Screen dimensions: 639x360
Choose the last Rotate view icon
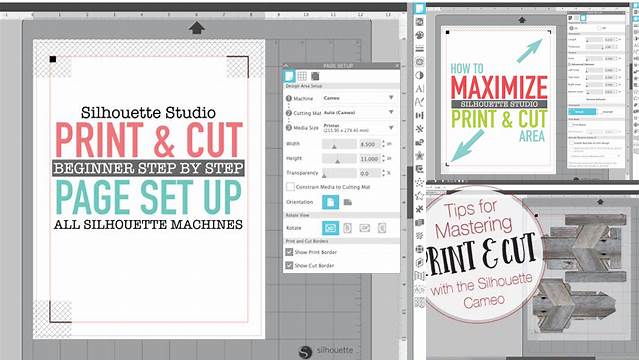(x=382, y=228)
